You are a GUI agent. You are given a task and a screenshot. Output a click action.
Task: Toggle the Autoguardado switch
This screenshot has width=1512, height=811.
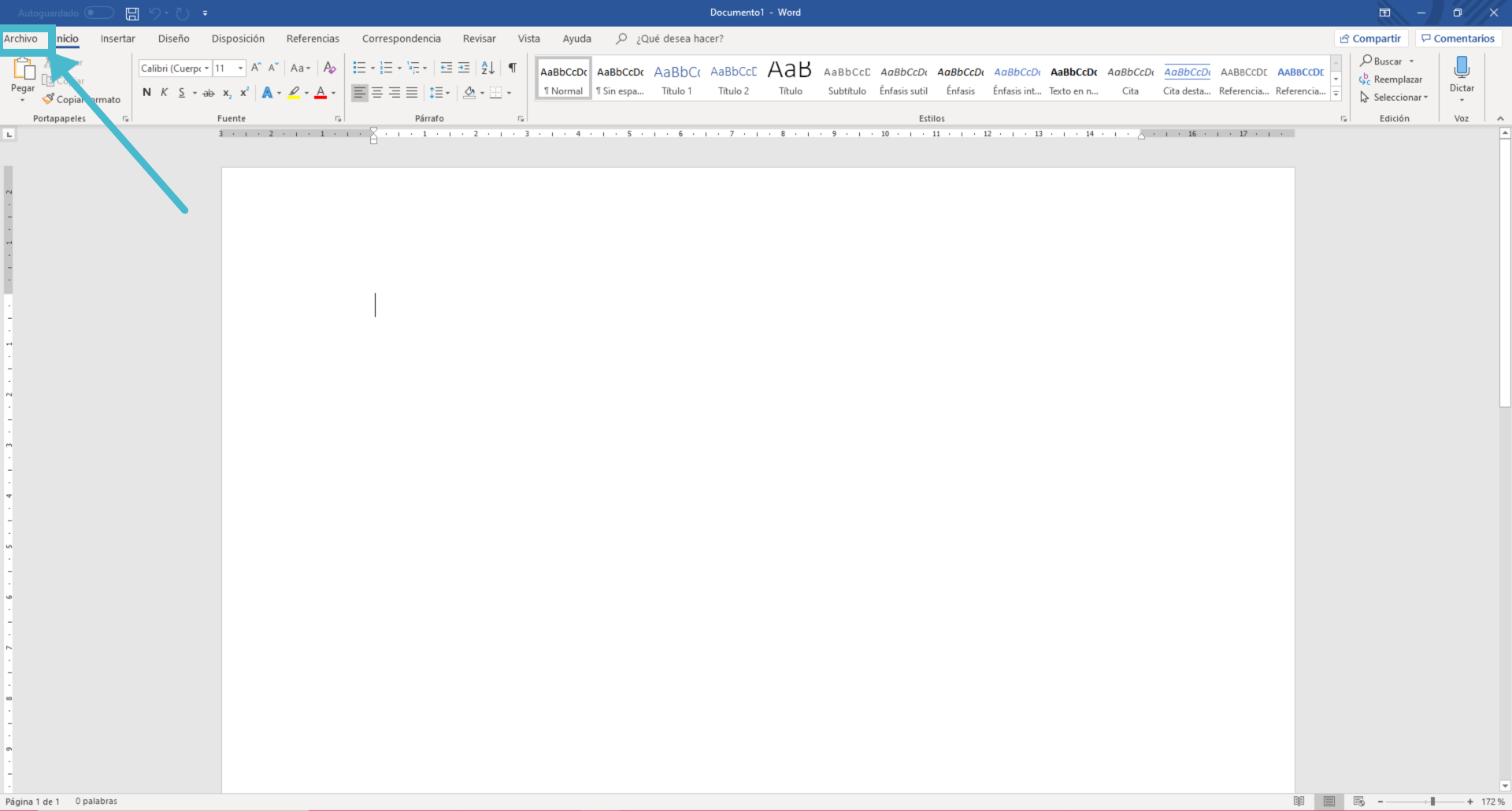pos(99,13)
